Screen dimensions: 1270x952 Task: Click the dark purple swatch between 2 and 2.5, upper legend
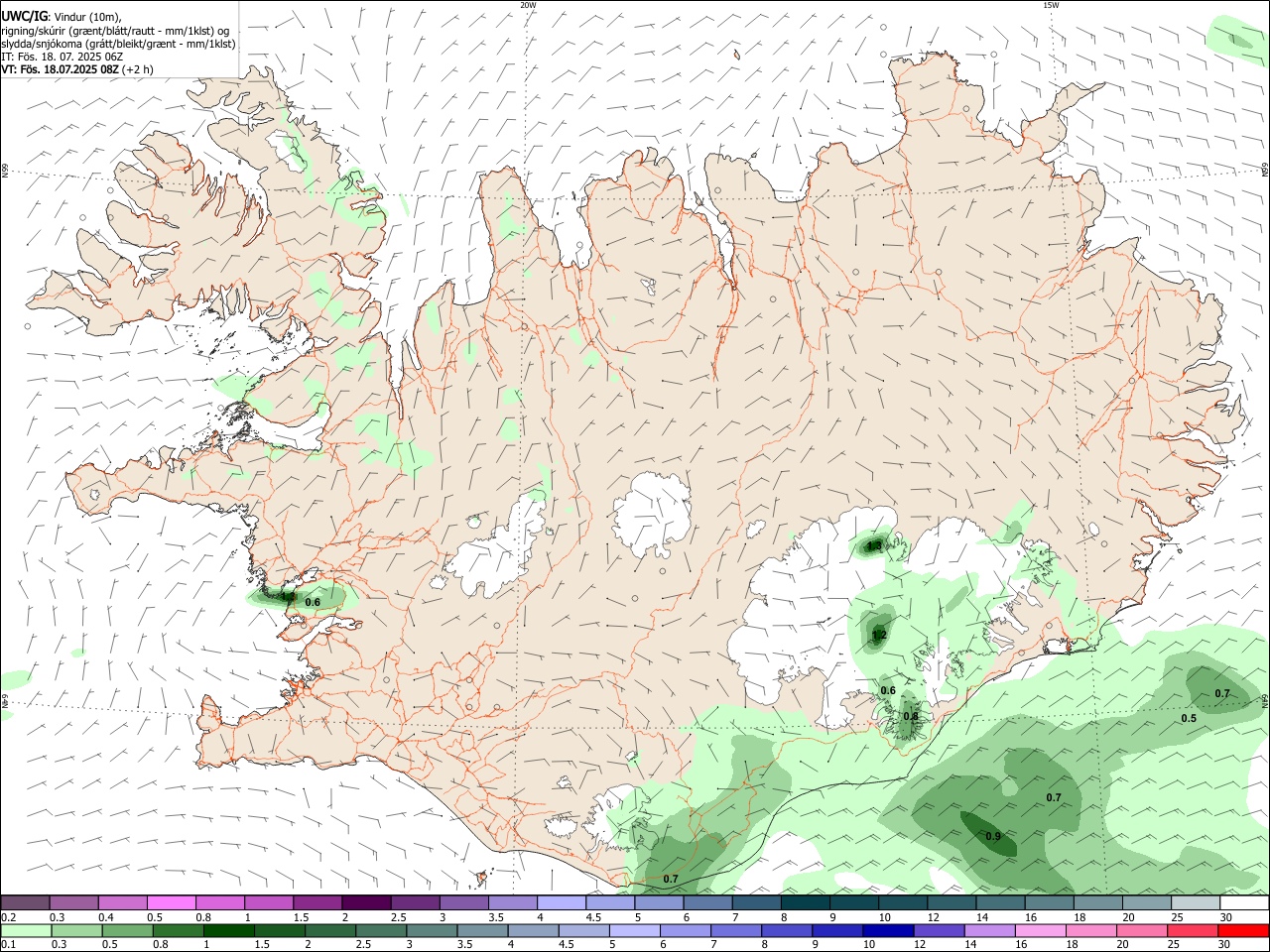coord(365,902)
